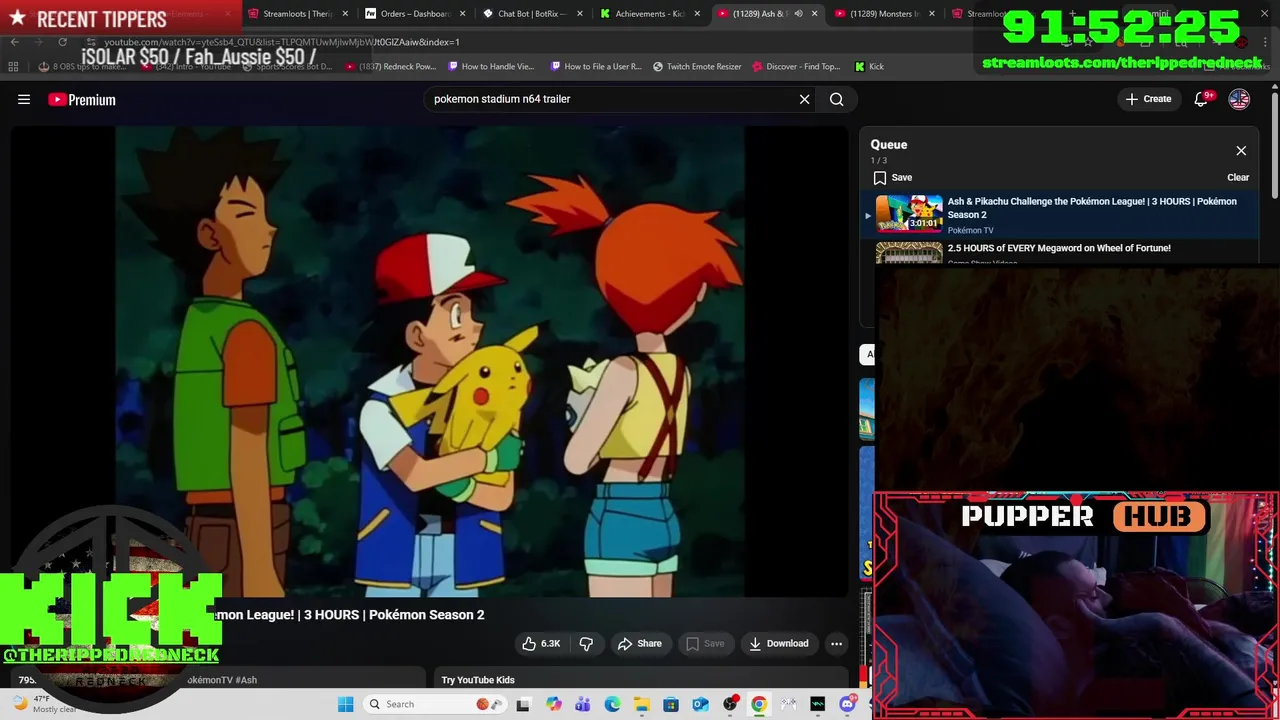Open Wheel of Fortune Megaword queue thumbnail
Viewport: 1280px width, 720px height.
click(x=909, y=252)
